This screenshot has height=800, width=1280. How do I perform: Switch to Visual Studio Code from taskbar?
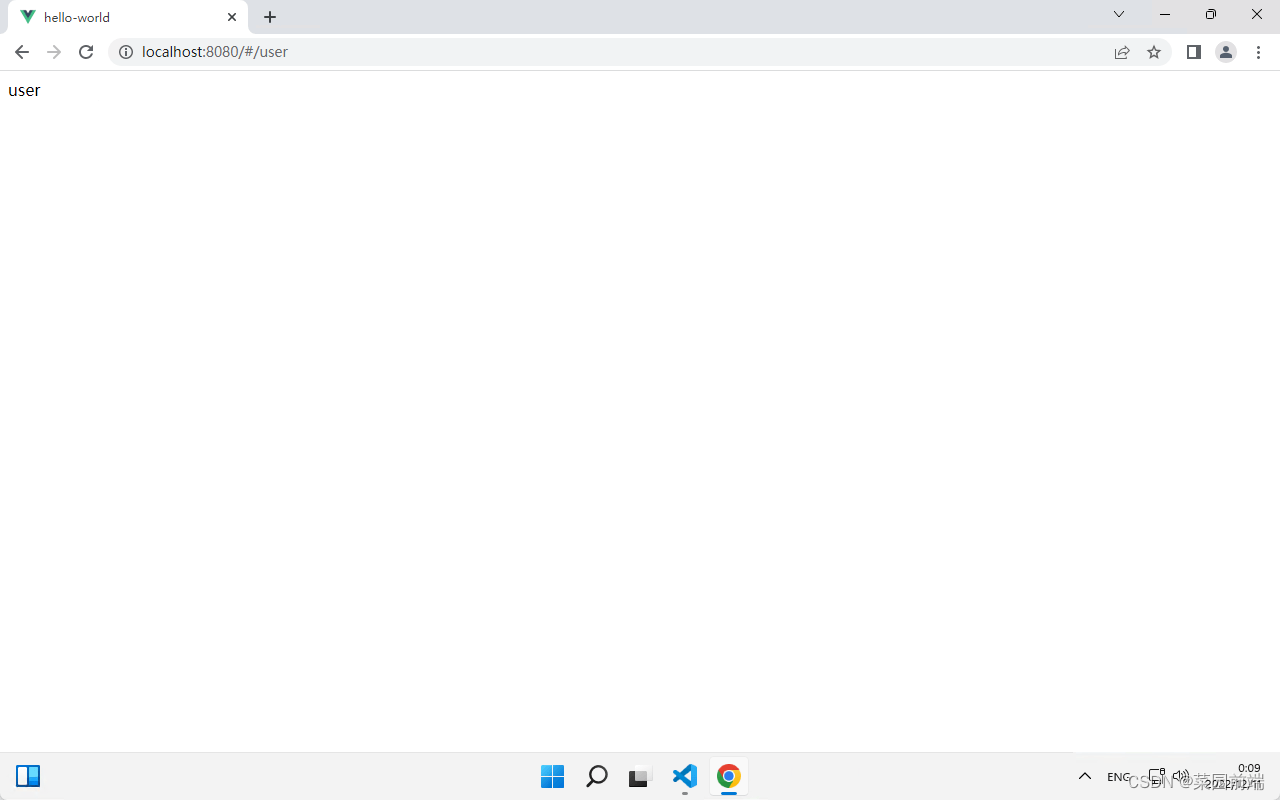[x=684, y=776]
